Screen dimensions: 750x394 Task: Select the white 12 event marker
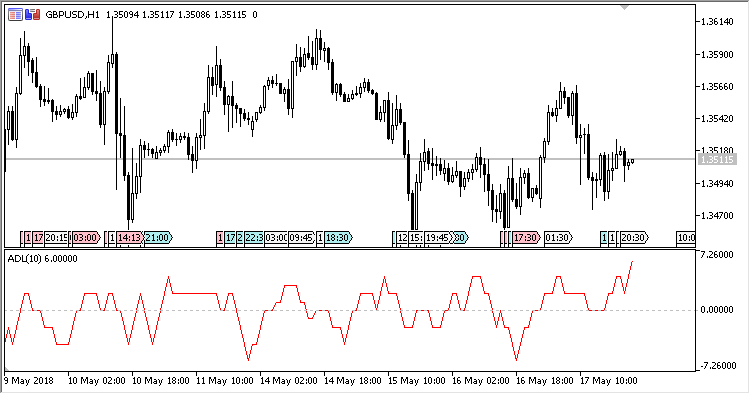pyautogui.click(x=402, y=238)
